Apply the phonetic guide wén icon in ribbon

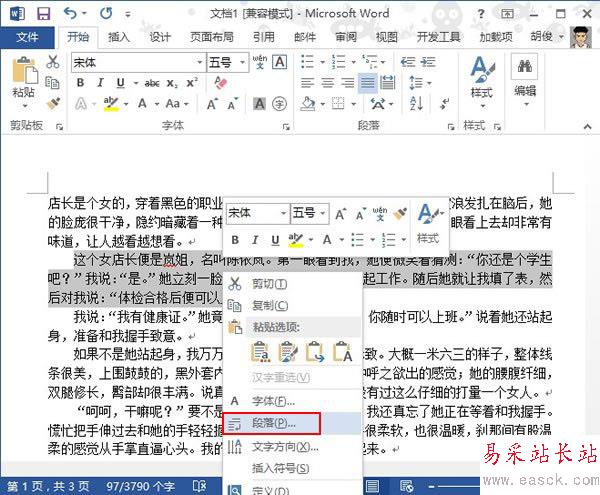[x=259, y=62]
